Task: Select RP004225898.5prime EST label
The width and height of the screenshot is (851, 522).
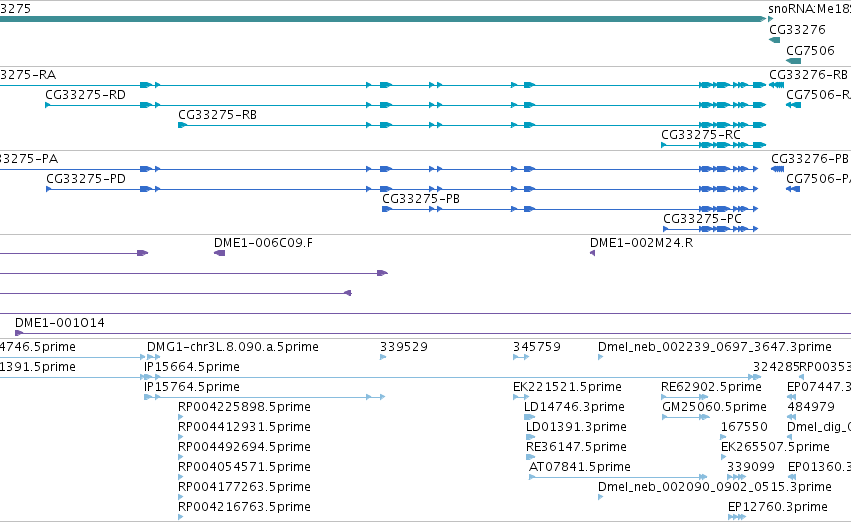Action: click(244, 408)
